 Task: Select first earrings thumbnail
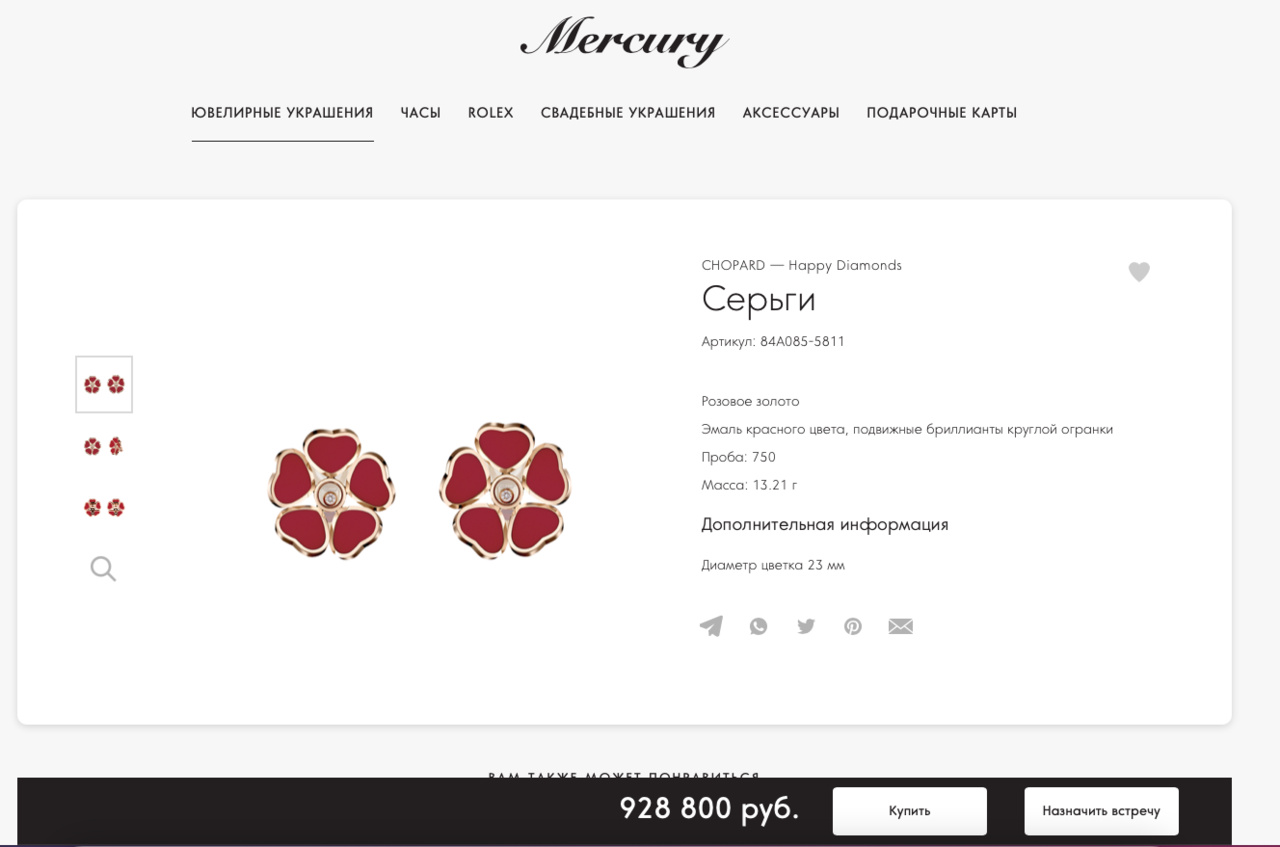(x=104, y=384)
